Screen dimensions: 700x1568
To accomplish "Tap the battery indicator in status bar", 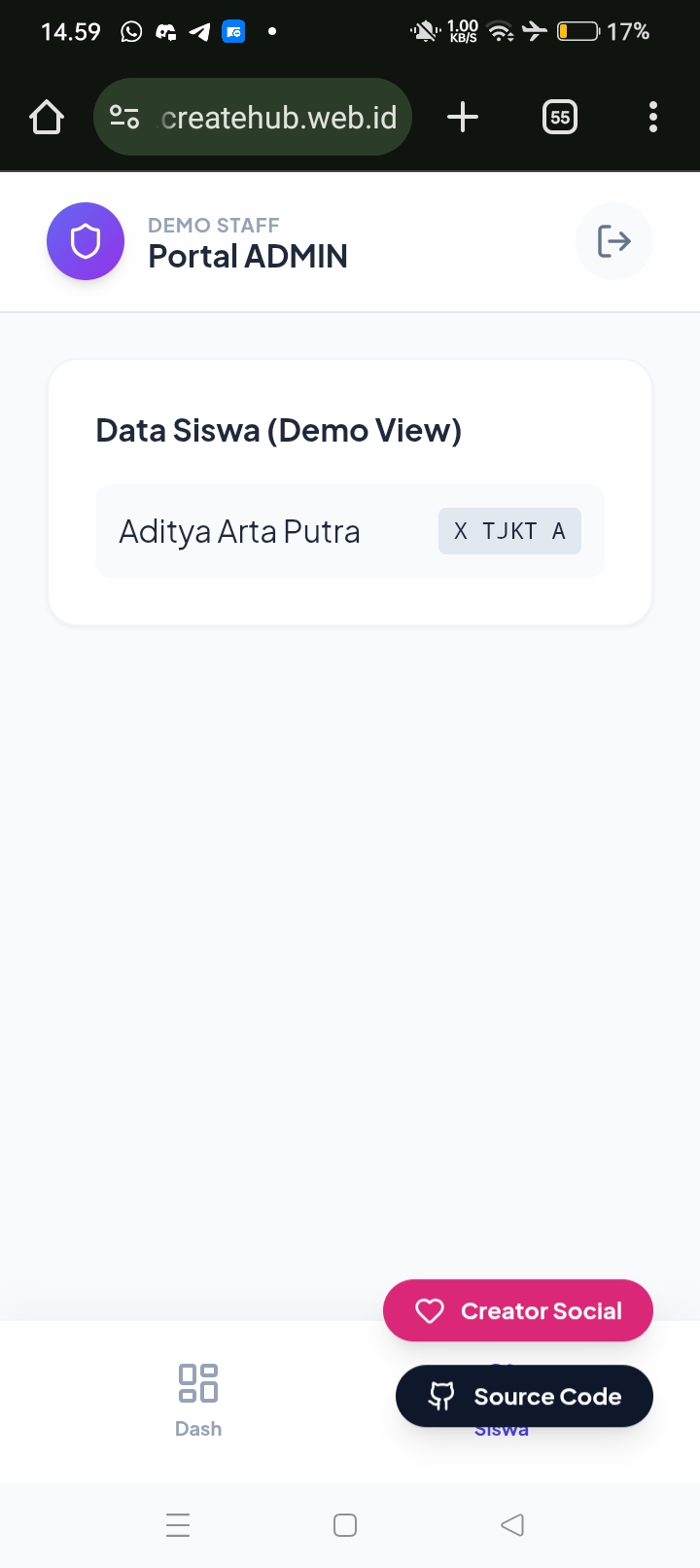I will (x=577, y=32).
